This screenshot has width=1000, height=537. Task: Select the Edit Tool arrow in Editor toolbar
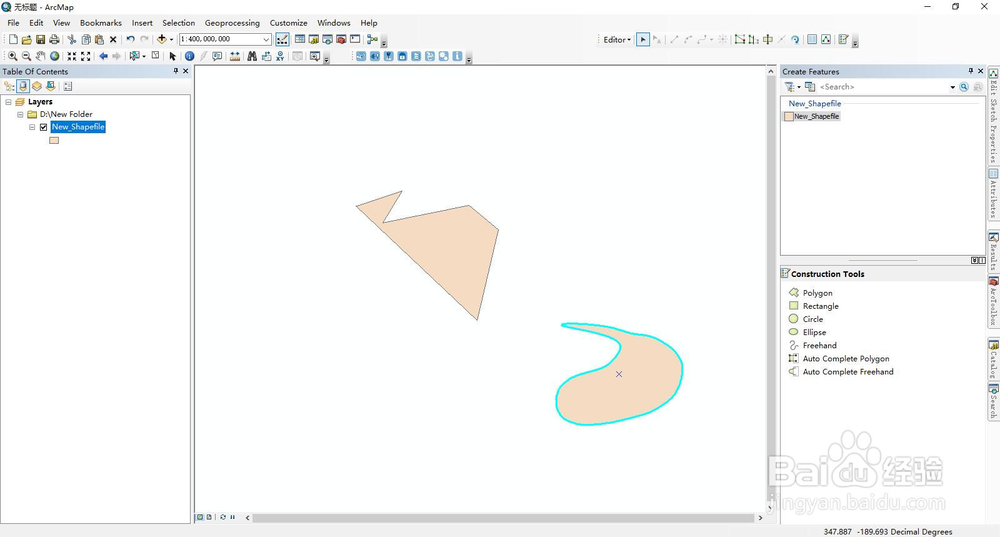[643, 40]
